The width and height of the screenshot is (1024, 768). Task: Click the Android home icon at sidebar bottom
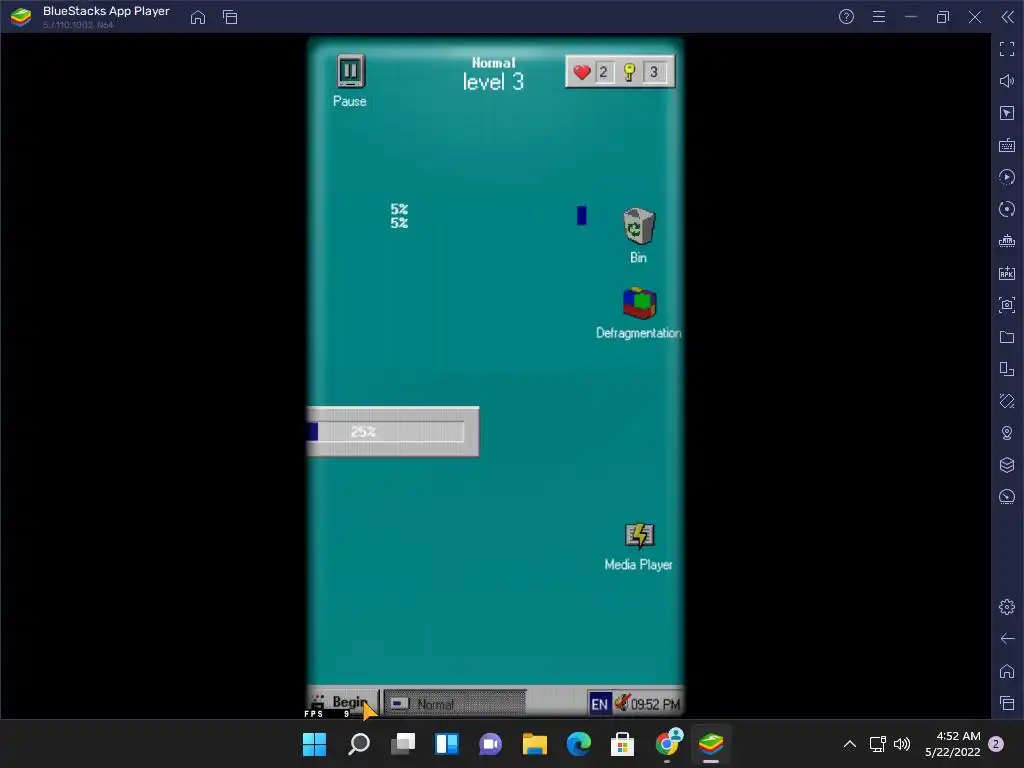(1007, 671)
